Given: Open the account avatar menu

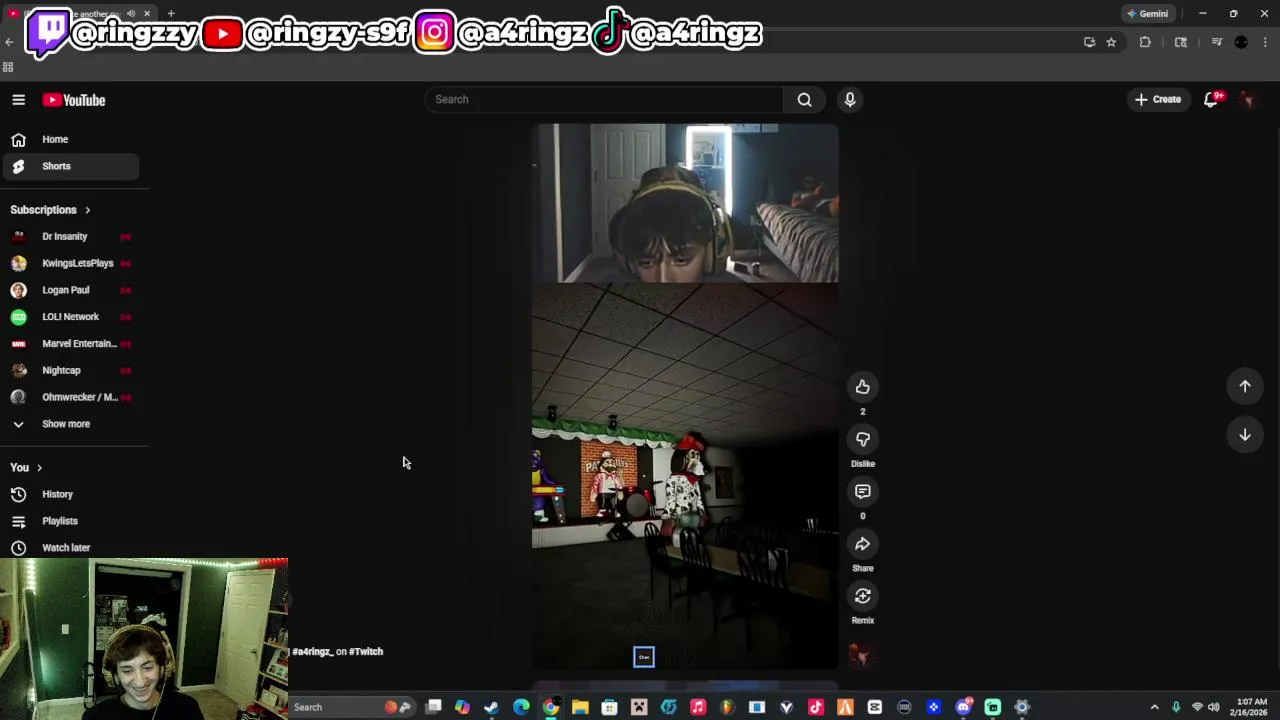Looking at the screenshot, I should [x=1247, y=99].
